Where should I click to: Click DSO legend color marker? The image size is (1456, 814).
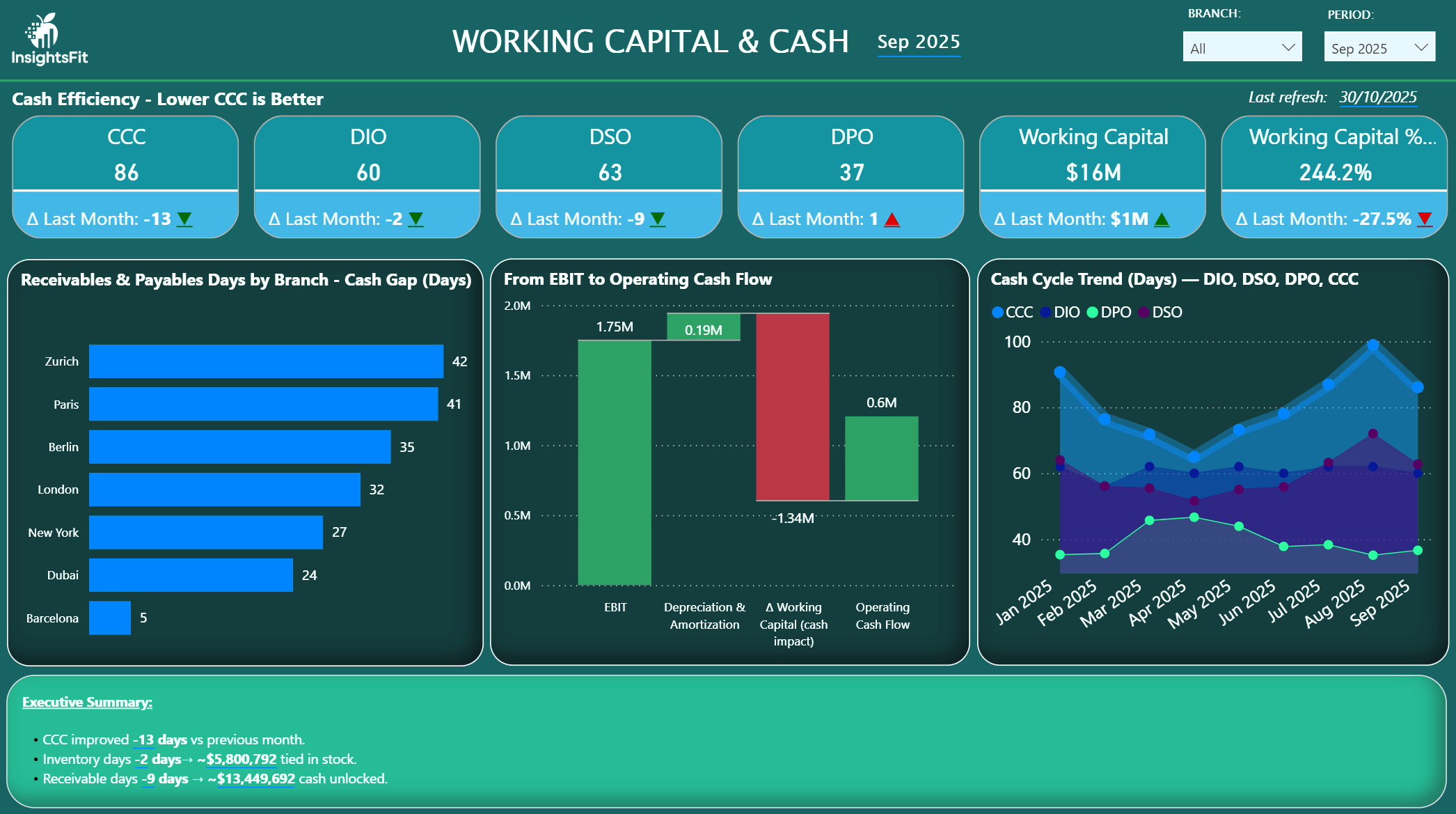[1144, 312]
